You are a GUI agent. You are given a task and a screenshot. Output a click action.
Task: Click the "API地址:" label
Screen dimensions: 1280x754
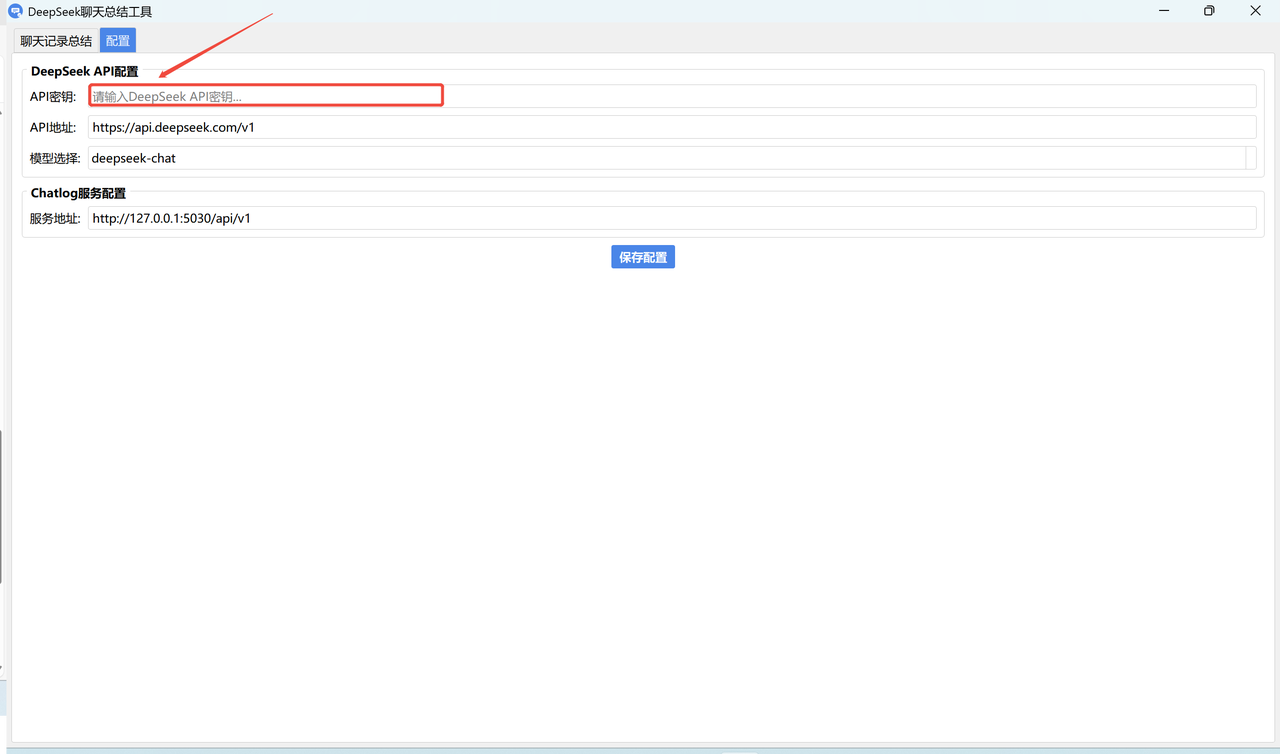pos(53,128)
